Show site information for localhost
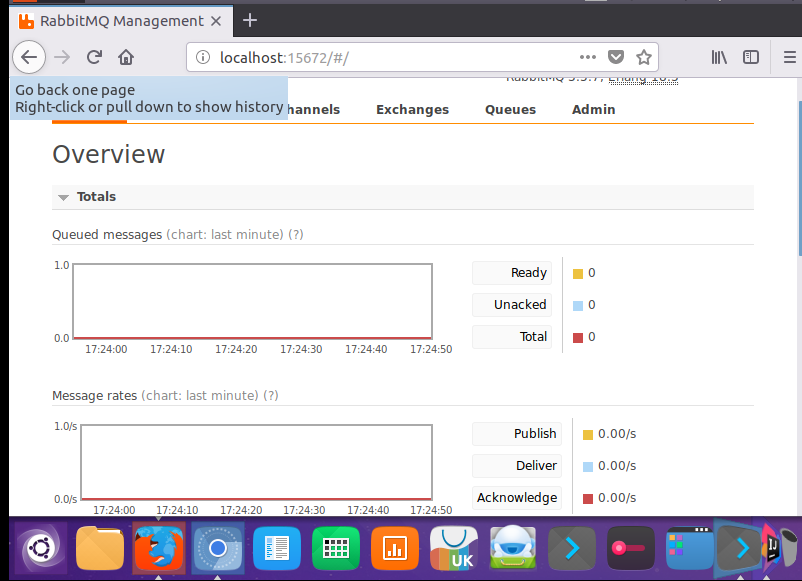Screen dimensions: 802x581 pos(203,57)
